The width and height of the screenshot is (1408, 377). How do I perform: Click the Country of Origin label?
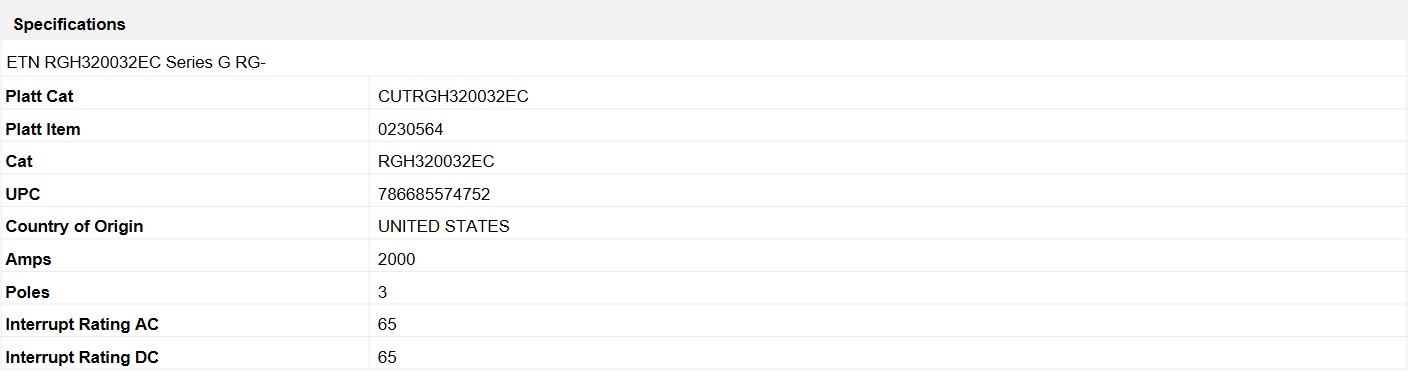[x=74, y=226]
